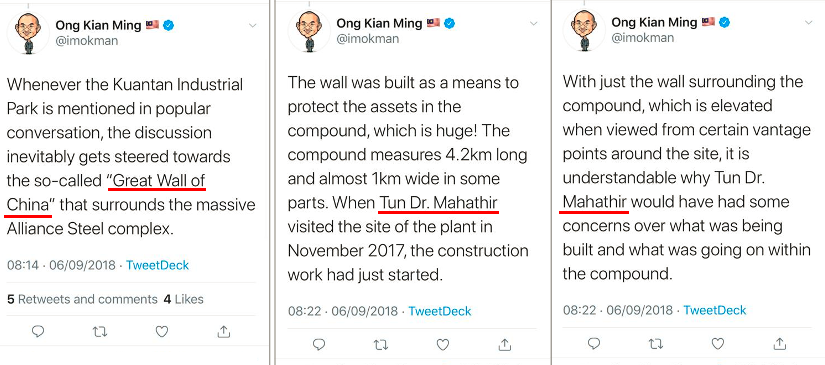
Task: Reply to the Great Wall of China tweet
Action: coord(38,332)
